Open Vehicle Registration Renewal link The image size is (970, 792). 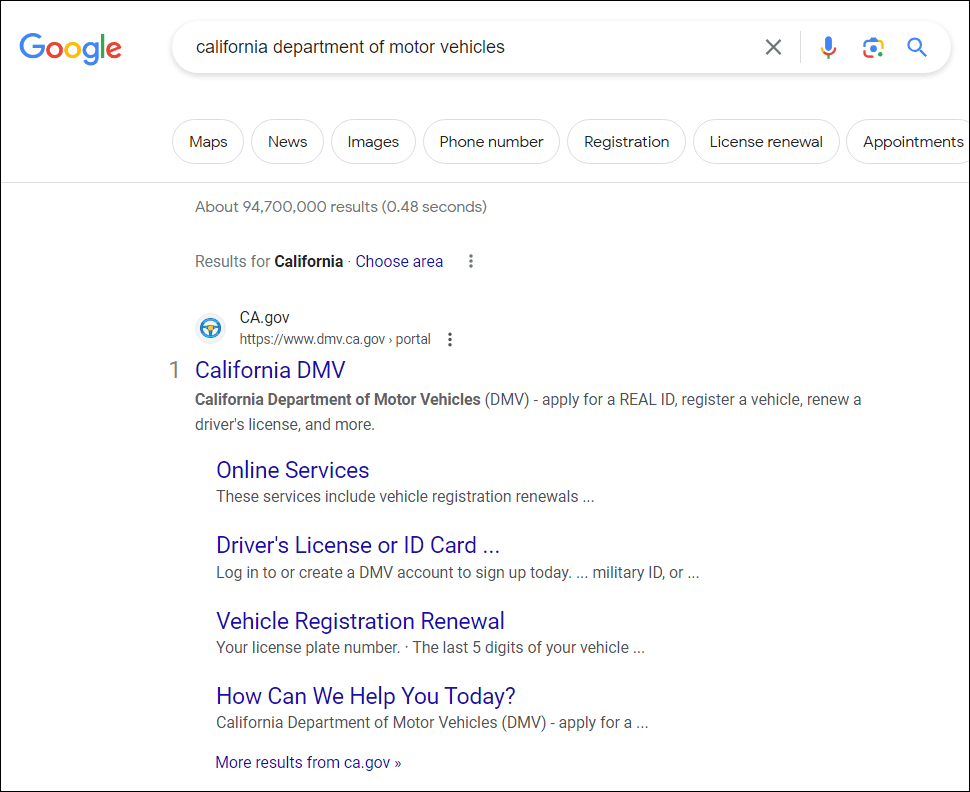(360, 621)
